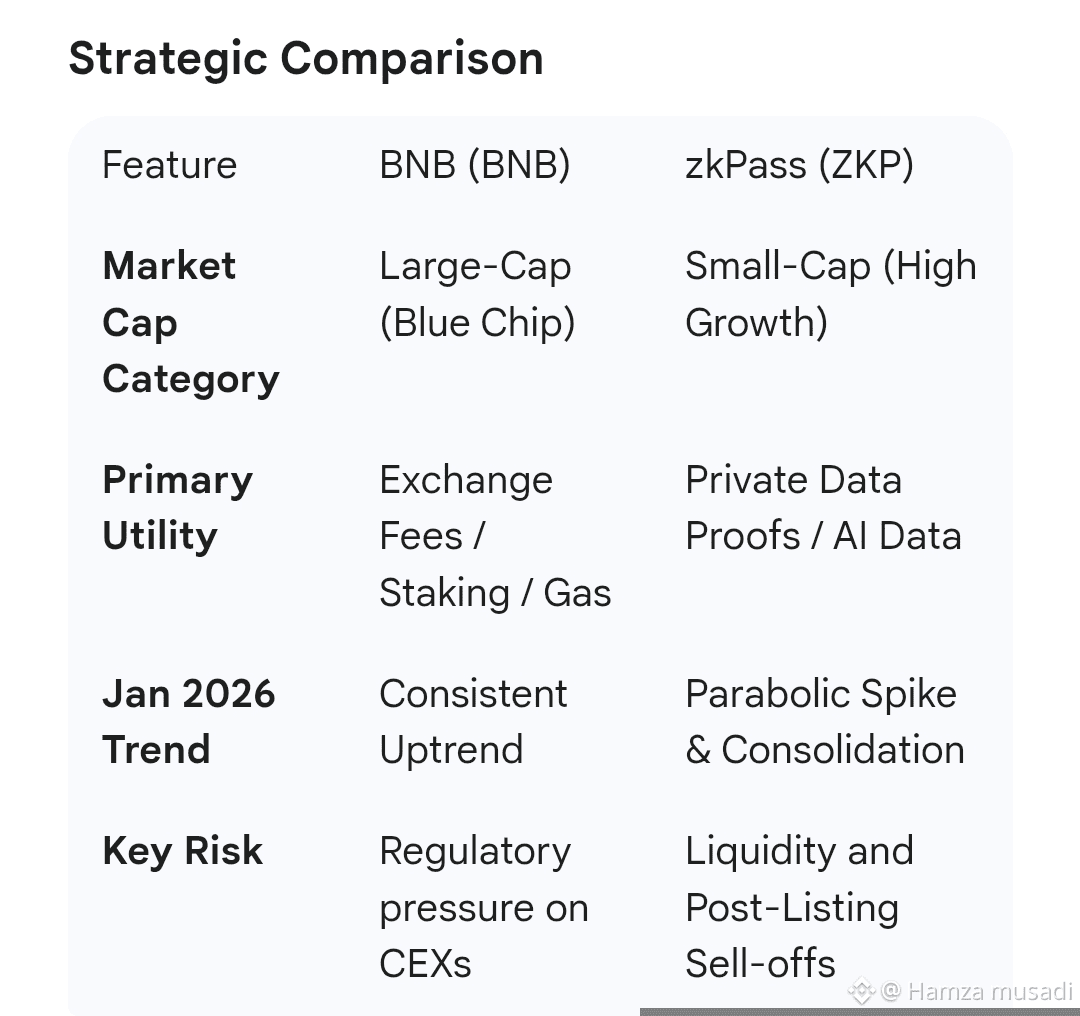Click the "Jan 2026 Trend" row label
Image resolution: width=1080 pixels, height=1016 pixels.
(x=188, y=721)
